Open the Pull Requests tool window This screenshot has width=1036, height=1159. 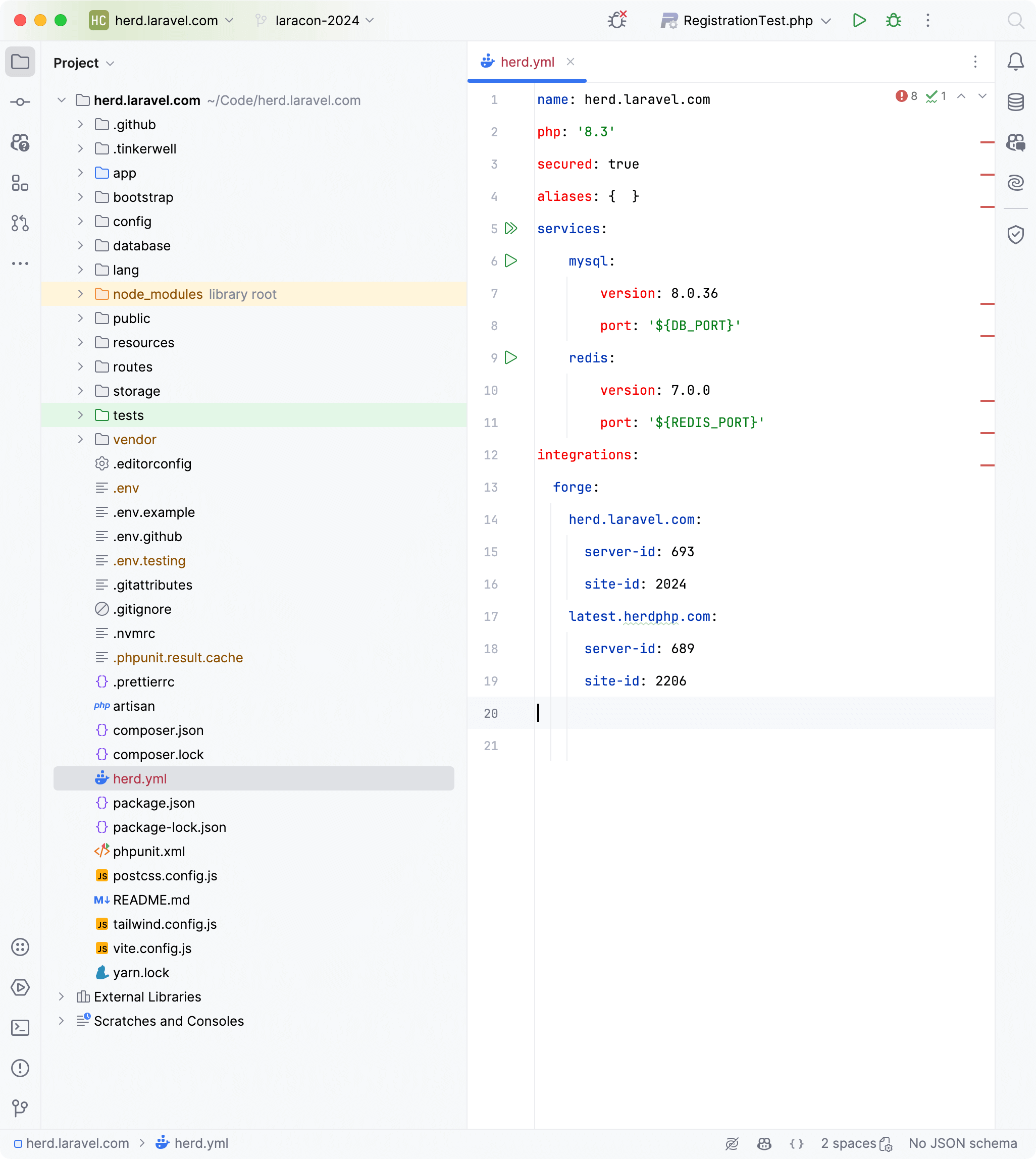(x=21, y=224)
